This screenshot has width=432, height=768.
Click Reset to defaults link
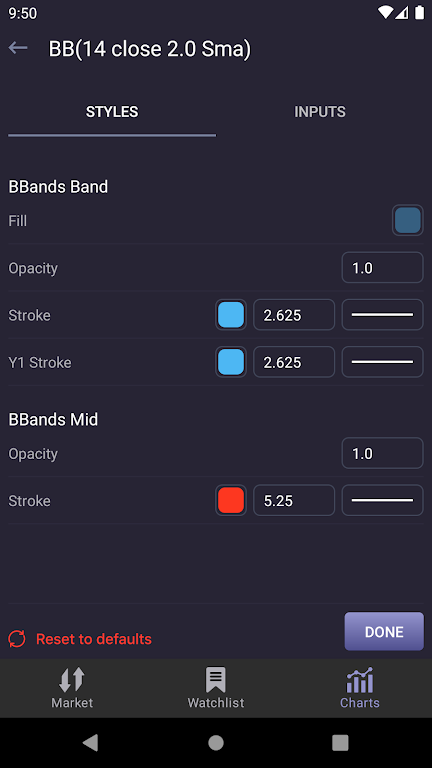tap(94, 639)
